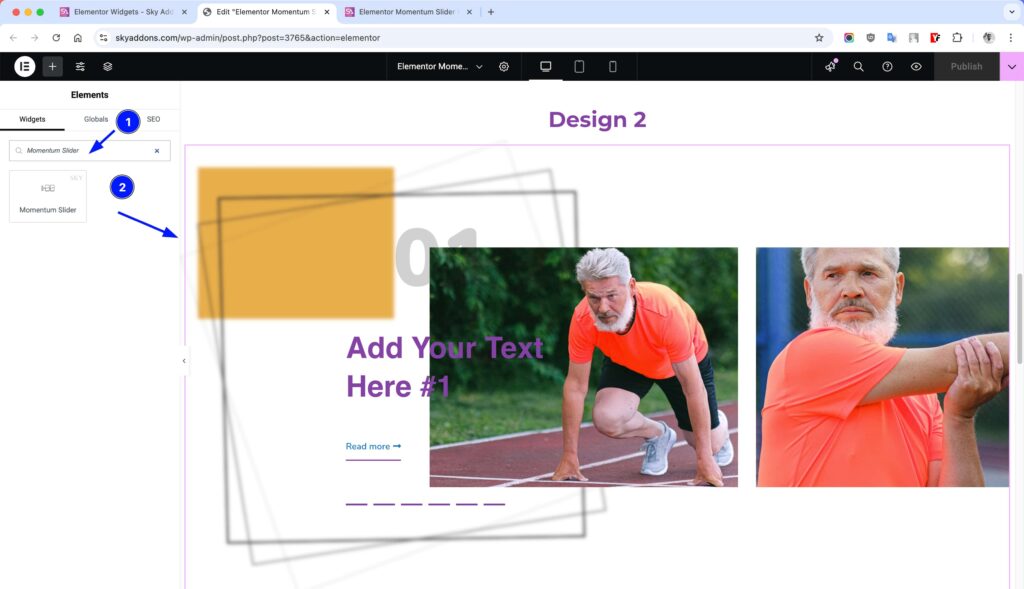Go to the browser home page
The width and height of the screenshot is (1024, 589).
78,38
